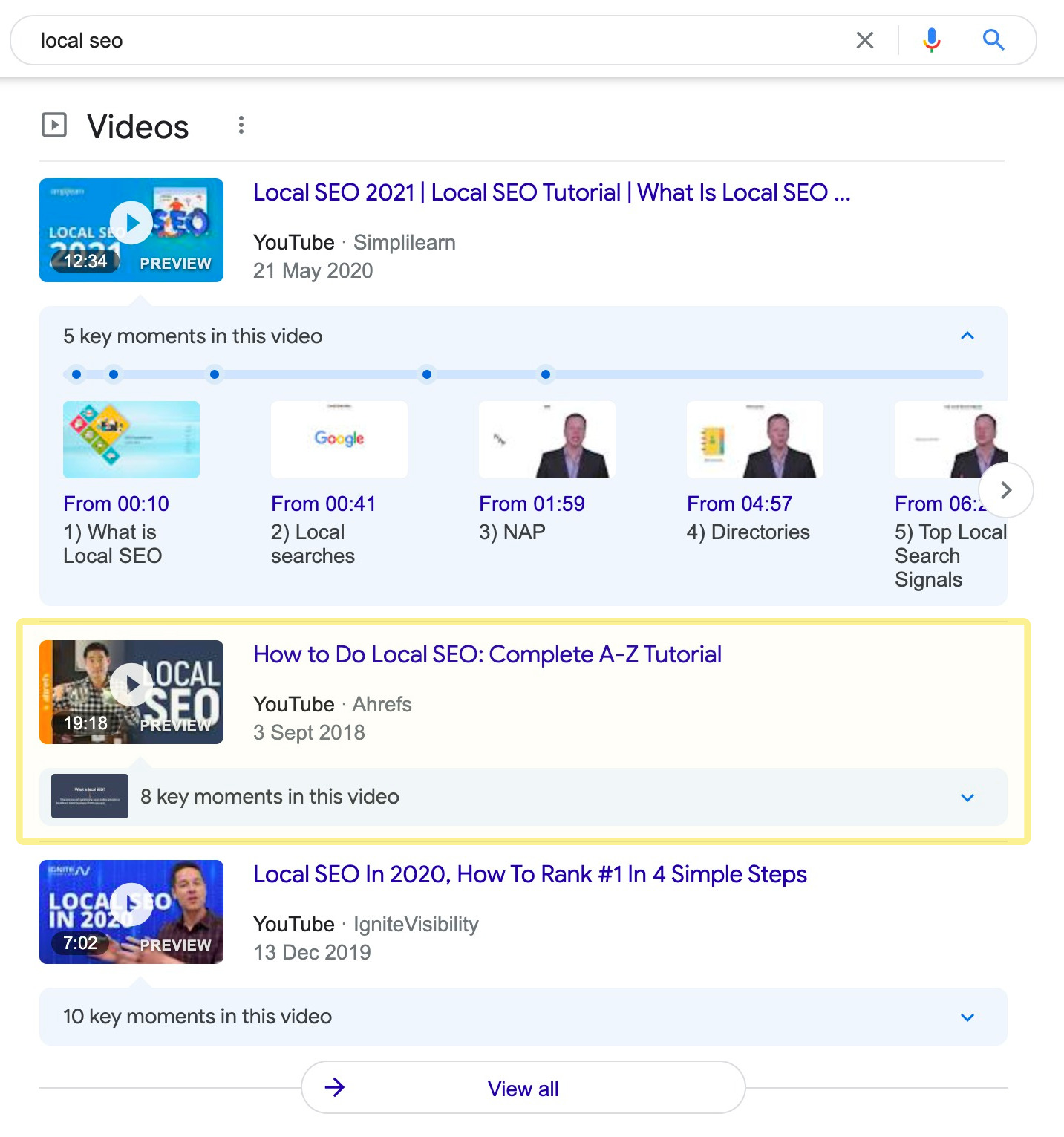Click the 'IgniteVisibility' channel name
This screenshot has width=1064, height=1137.
point(416,924)
